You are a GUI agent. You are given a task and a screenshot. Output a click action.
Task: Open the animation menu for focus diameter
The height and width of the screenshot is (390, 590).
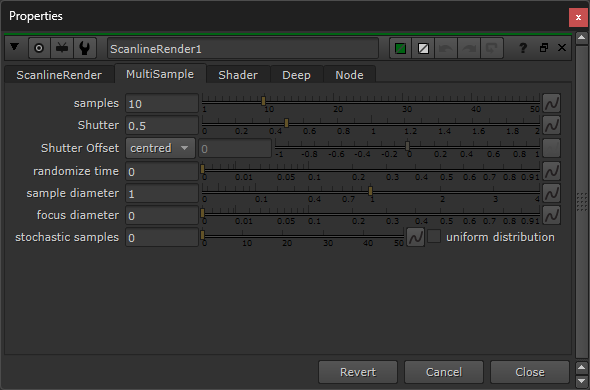[x=551, y=215]
